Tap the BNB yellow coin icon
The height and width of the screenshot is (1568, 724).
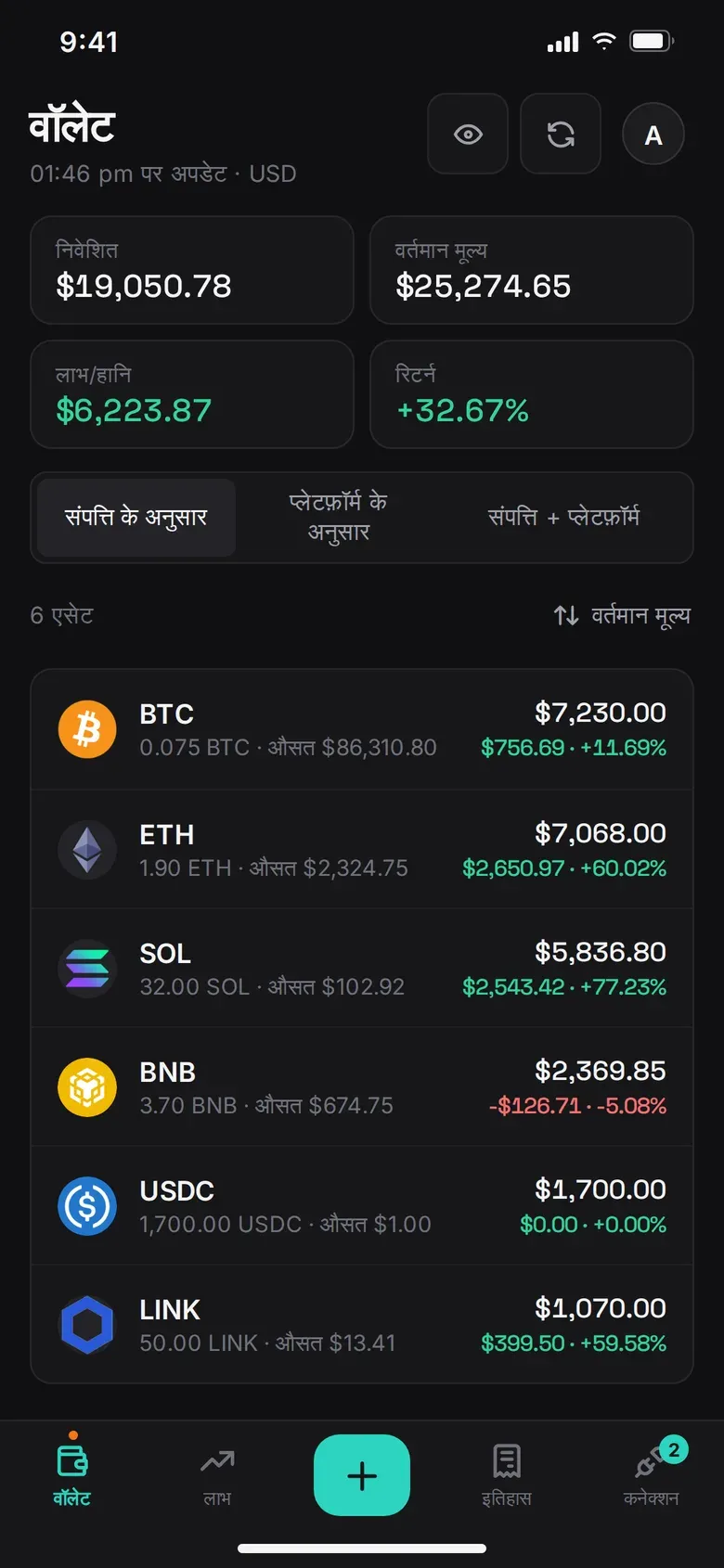coord(87,1086)
